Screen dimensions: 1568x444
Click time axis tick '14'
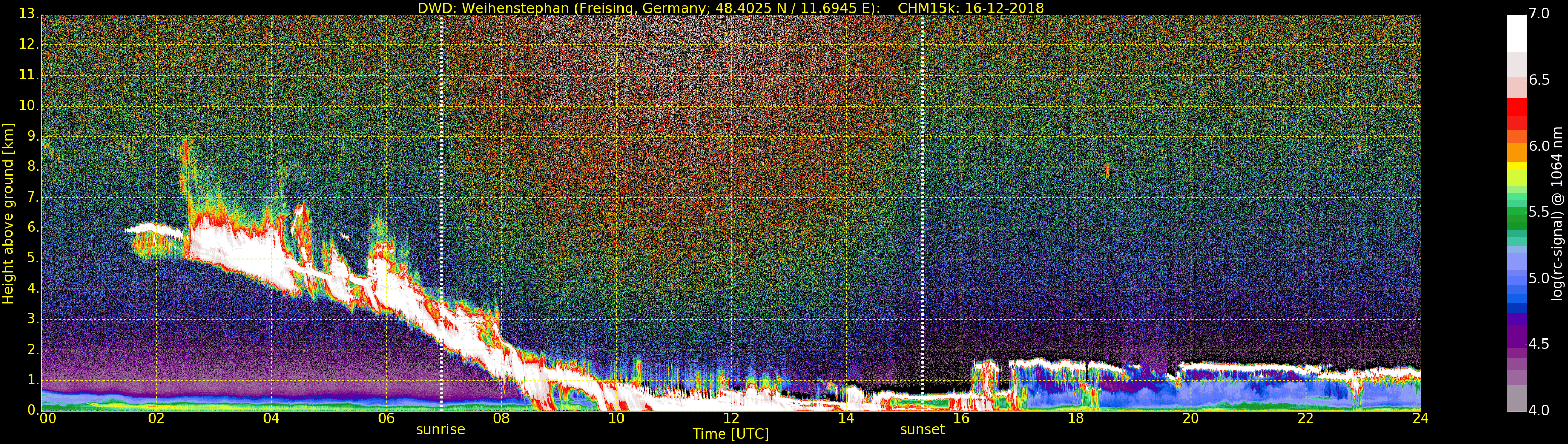[x=846, y=418]
